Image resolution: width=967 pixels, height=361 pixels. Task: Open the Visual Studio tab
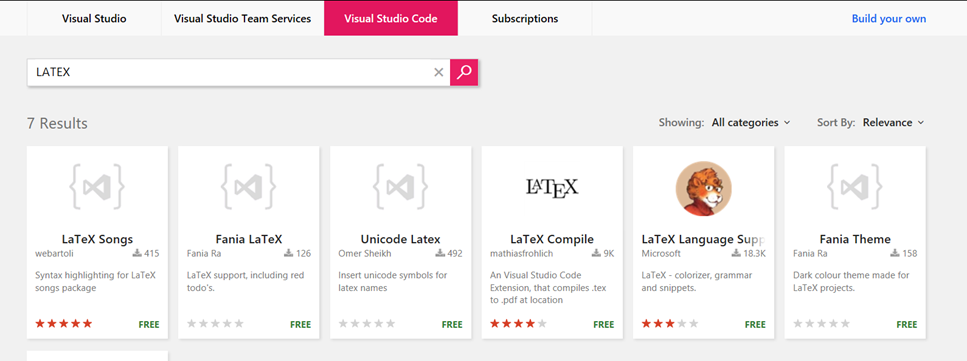[x=94, y=19]
